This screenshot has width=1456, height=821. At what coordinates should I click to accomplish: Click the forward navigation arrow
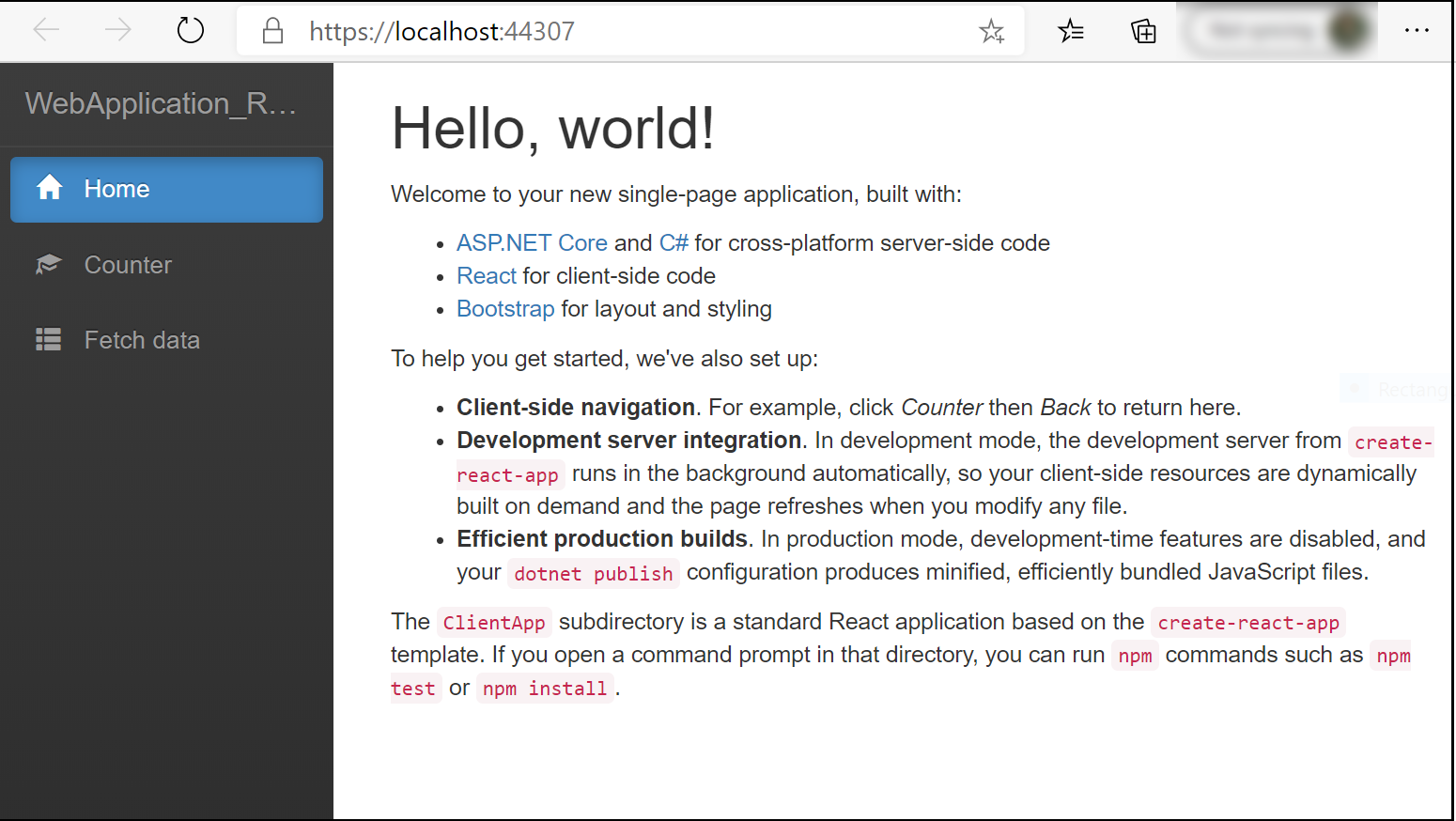[116, 29]
